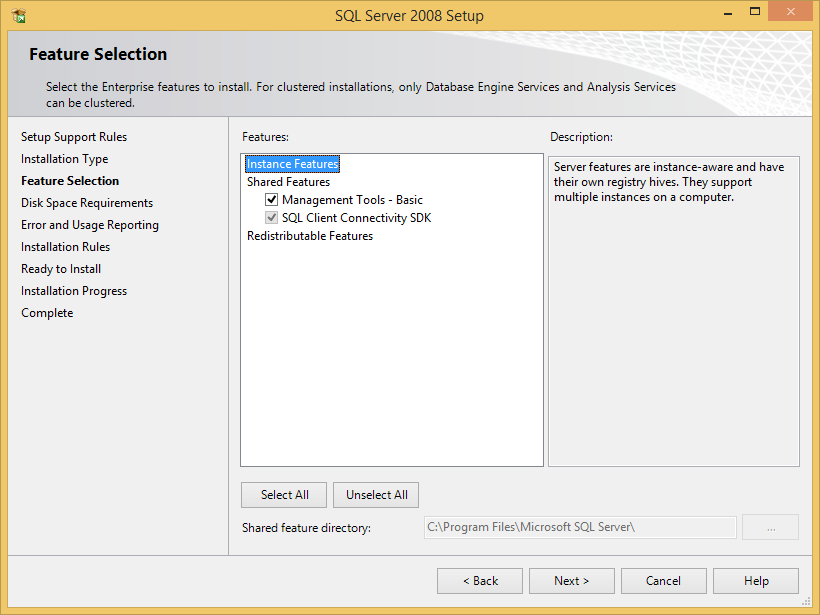Open the Disk Space Requirements step

click(x=87, y=203)
